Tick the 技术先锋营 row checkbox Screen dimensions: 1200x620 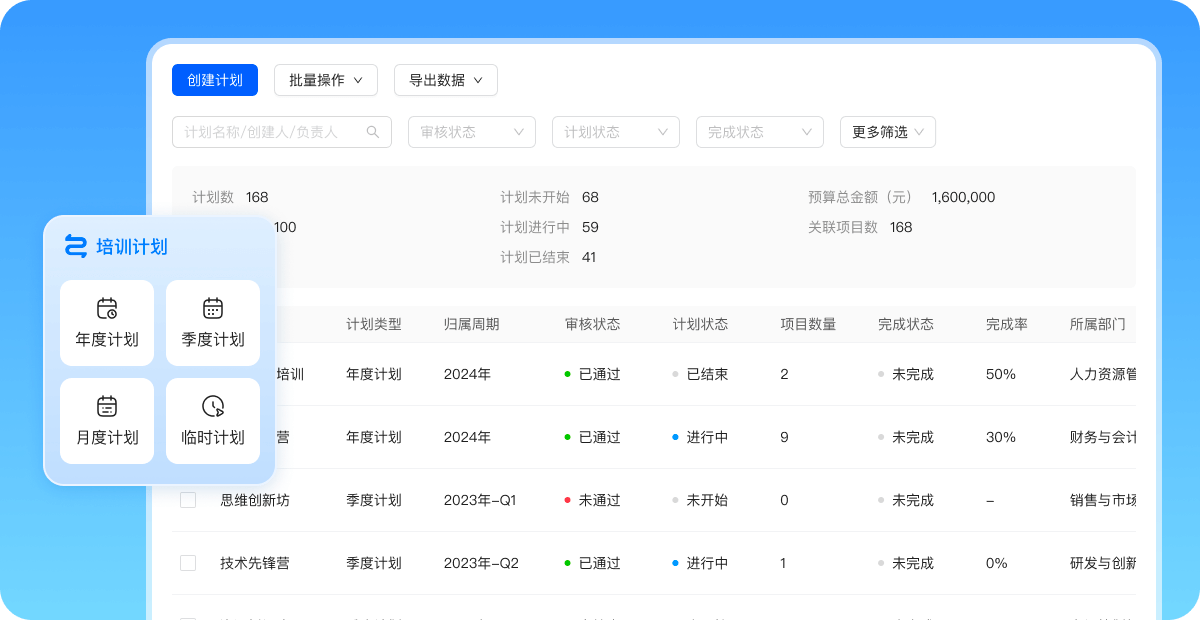click(x=188, y=563)
